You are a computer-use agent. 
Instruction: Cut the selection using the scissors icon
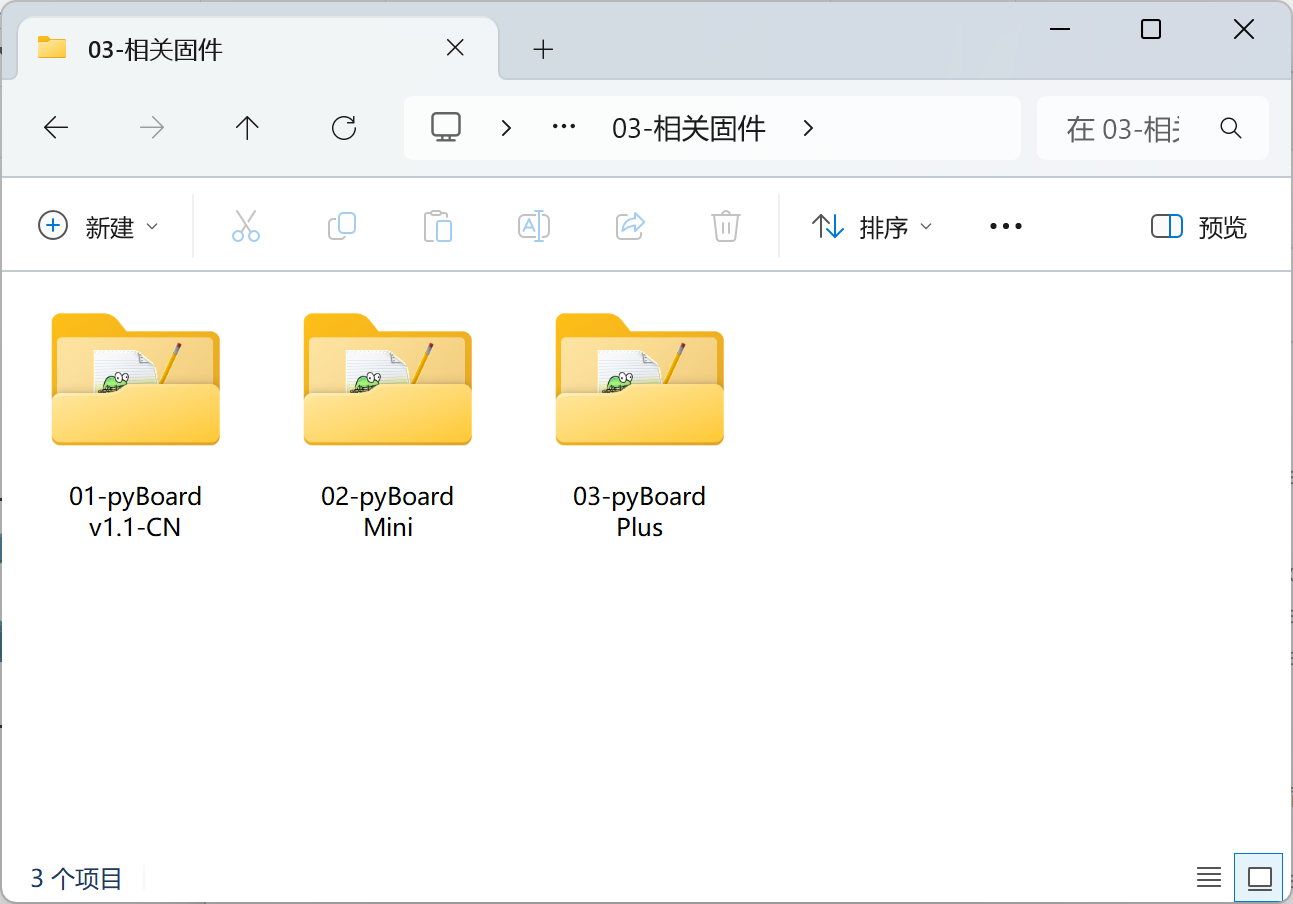[246, 226]
